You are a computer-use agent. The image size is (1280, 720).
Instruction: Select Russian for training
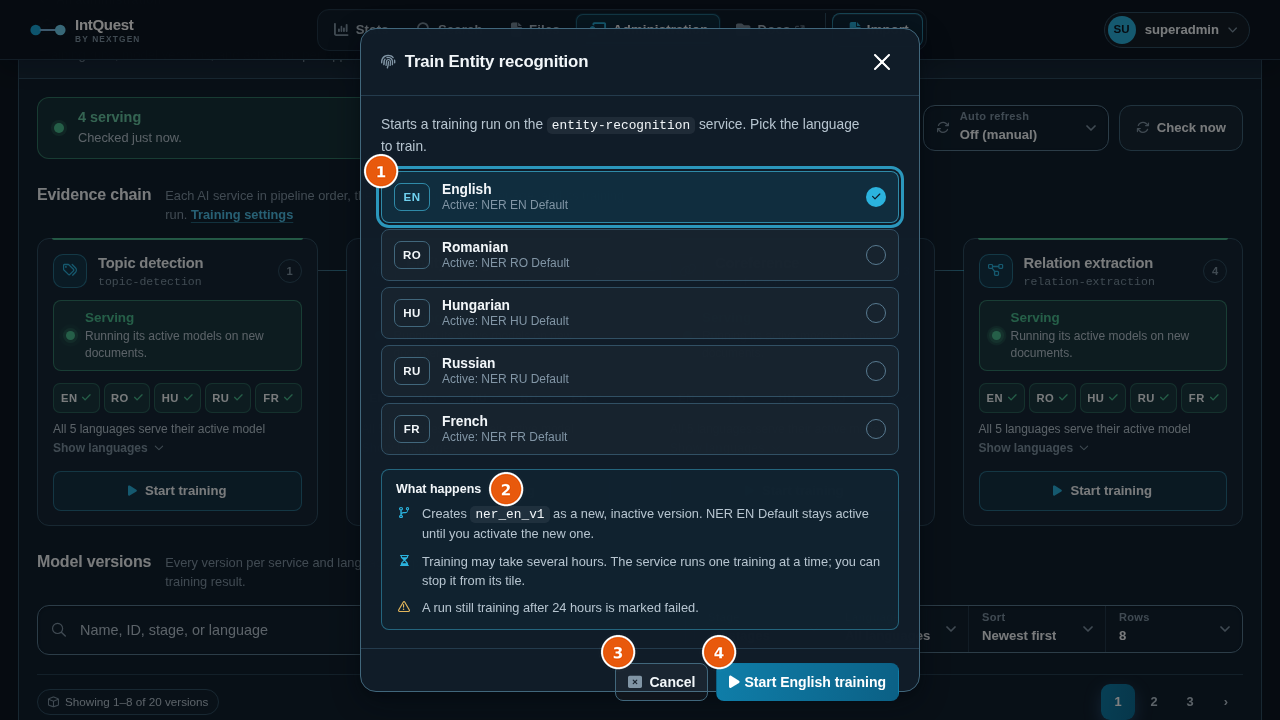pyautogui.click(x=640, y=371)
